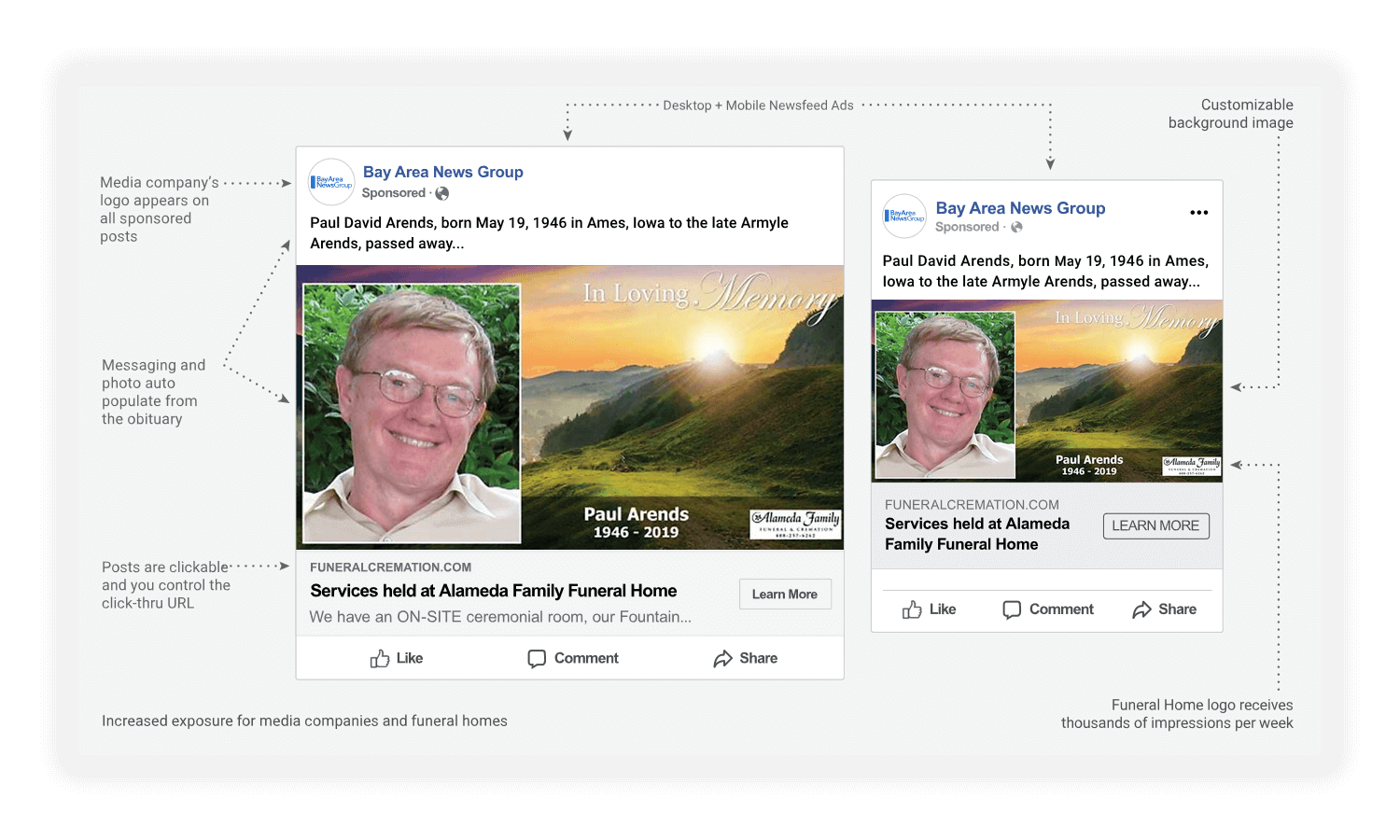The width and height of the screenshot is (1400, 840).
Task: Click the globe audience icon in mobile ad
Action: [1016, 227]
